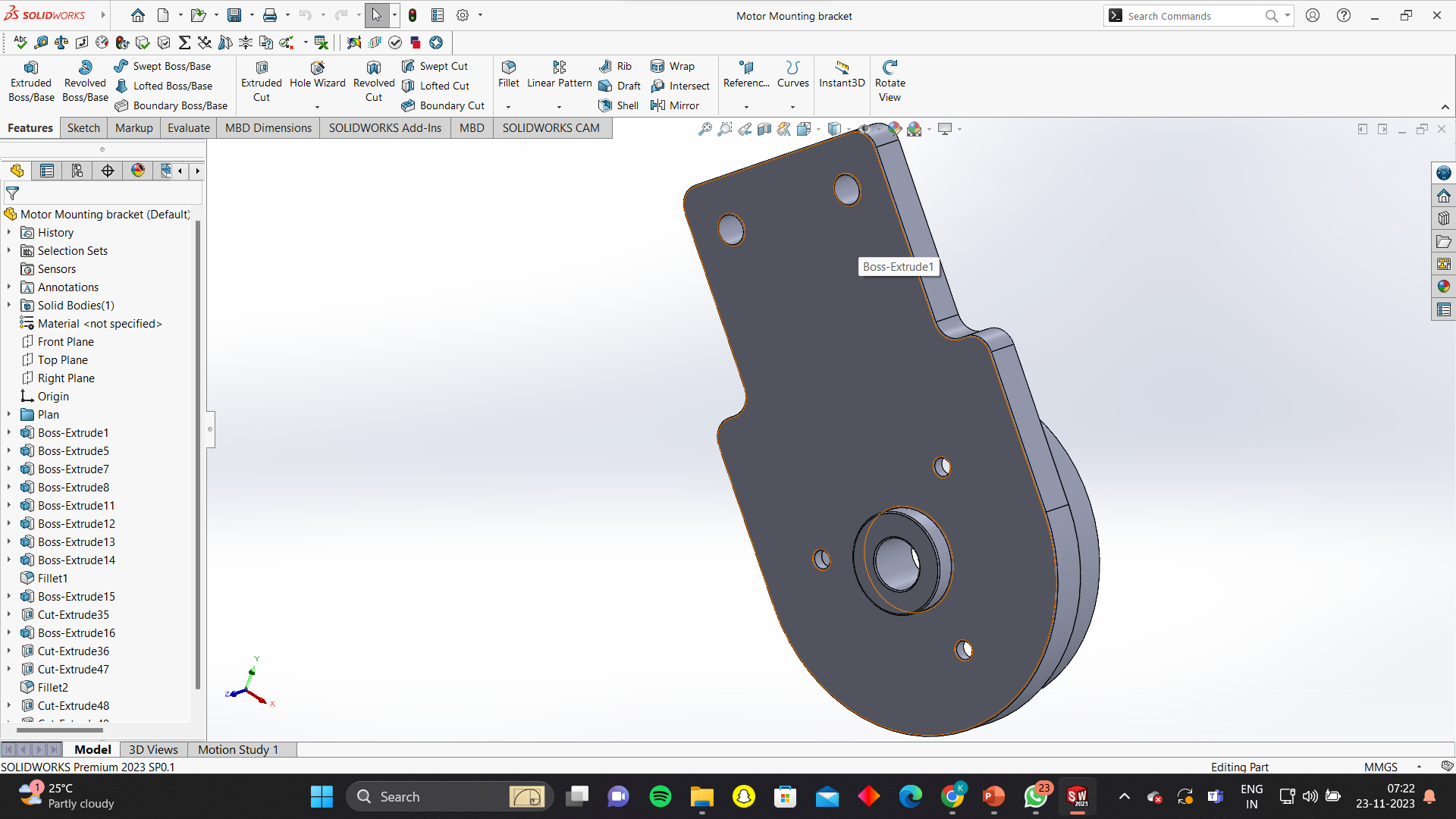This screenshot has width=1456, height=819.
Task: Open the Motion Study 1 tab
Action: pyautogui.click(x=238, y=749)
